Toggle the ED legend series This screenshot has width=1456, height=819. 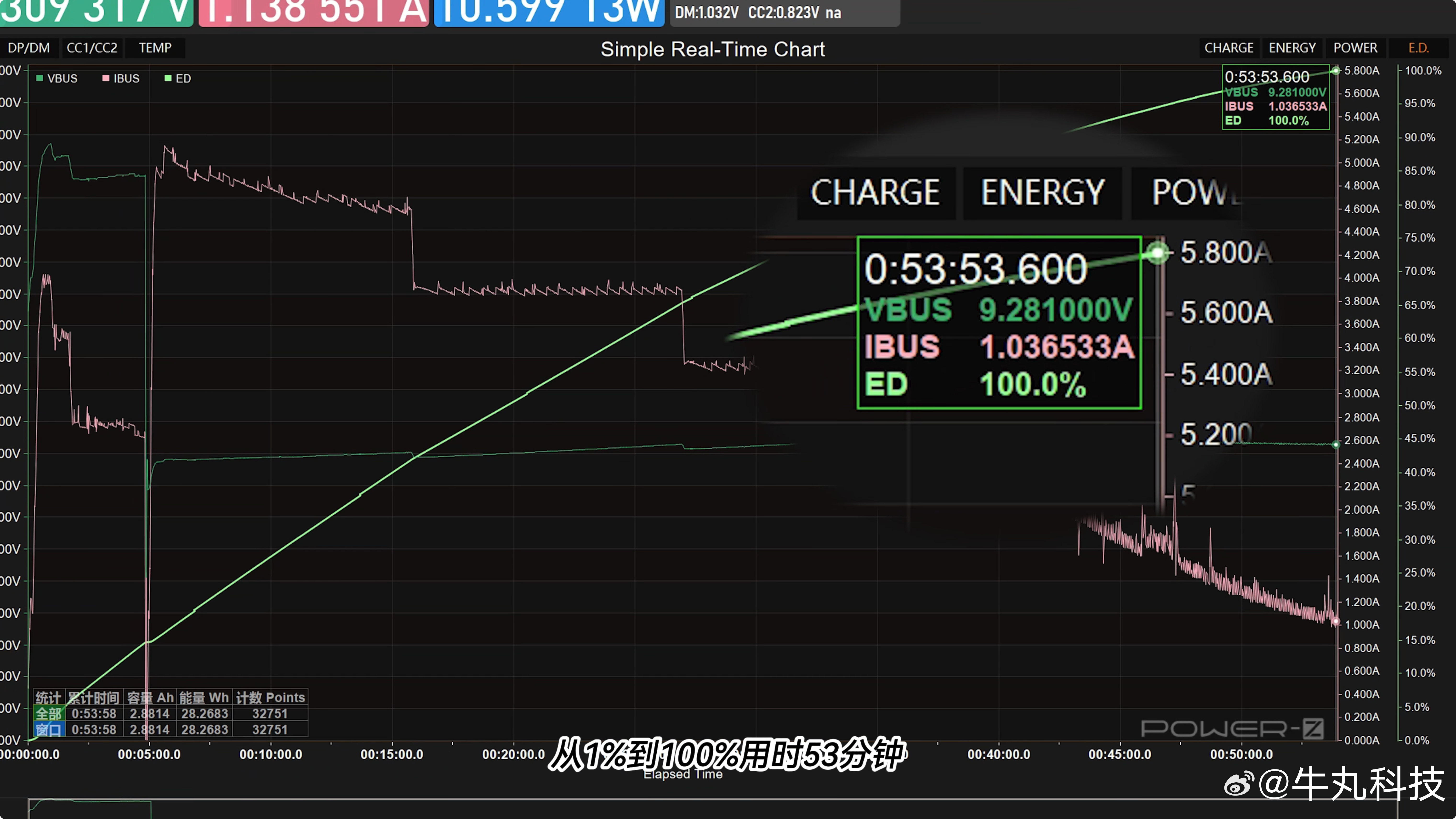178,79
